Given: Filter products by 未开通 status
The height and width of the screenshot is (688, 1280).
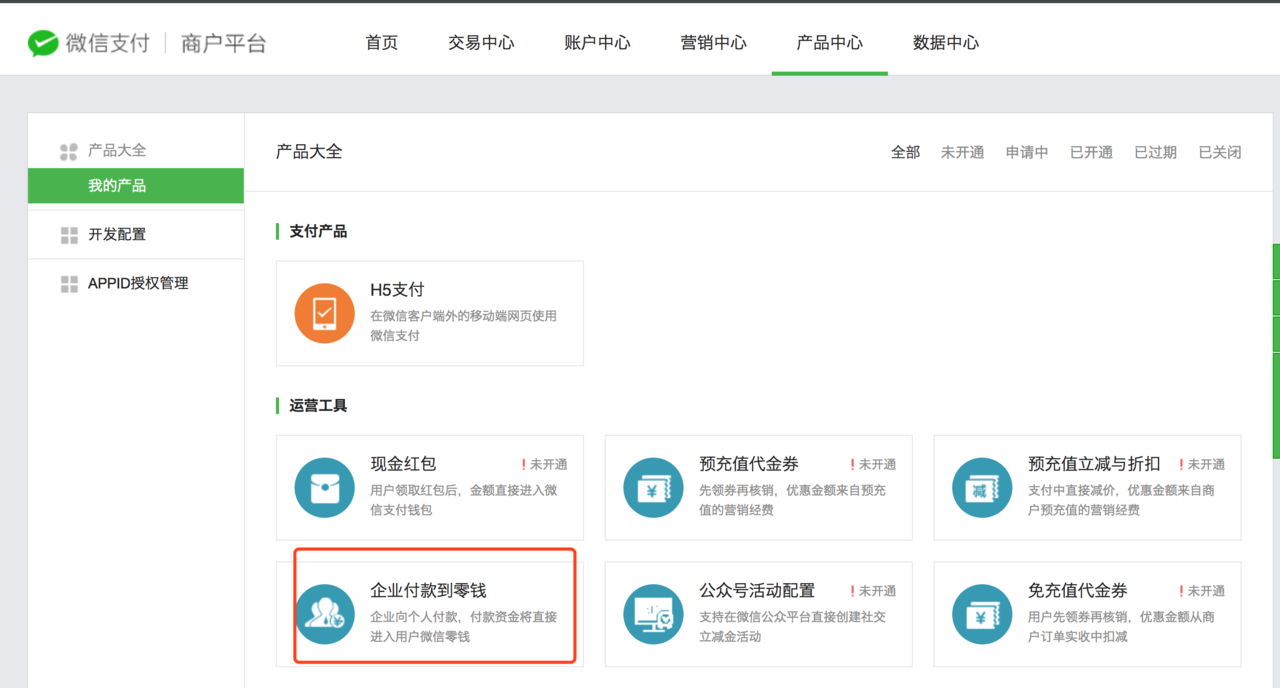Looking at the screenshot, I should click(x=962, y=152).
